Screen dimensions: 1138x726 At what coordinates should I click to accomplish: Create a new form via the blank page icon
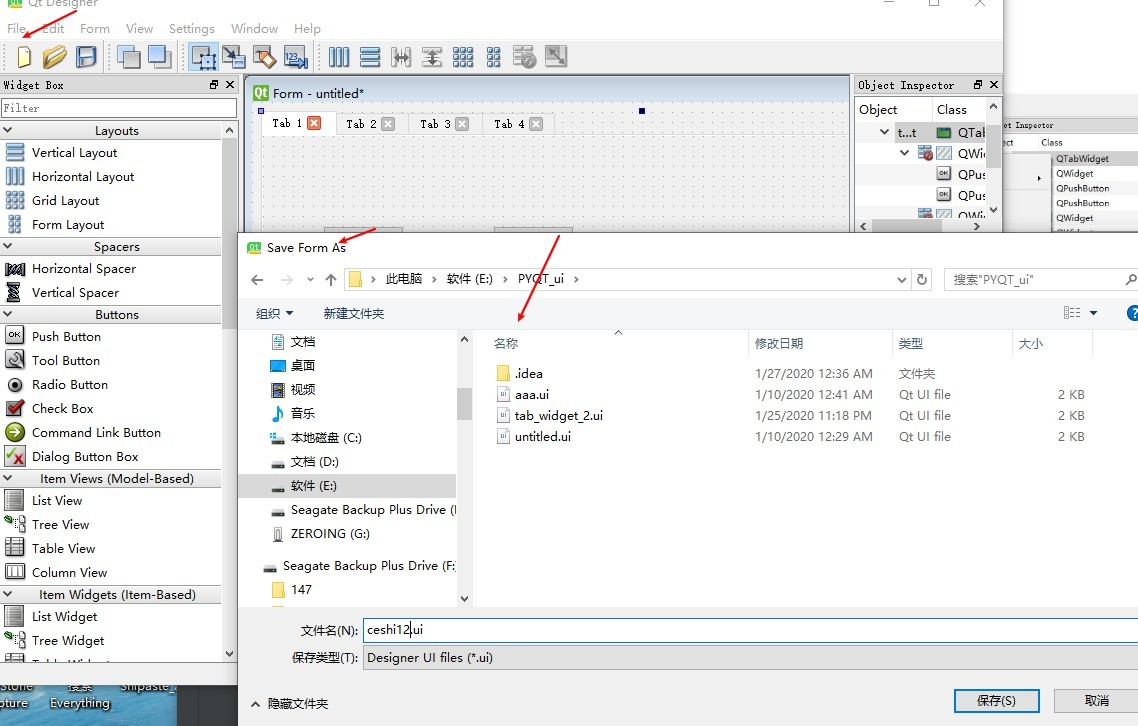(x=21, y=57)
